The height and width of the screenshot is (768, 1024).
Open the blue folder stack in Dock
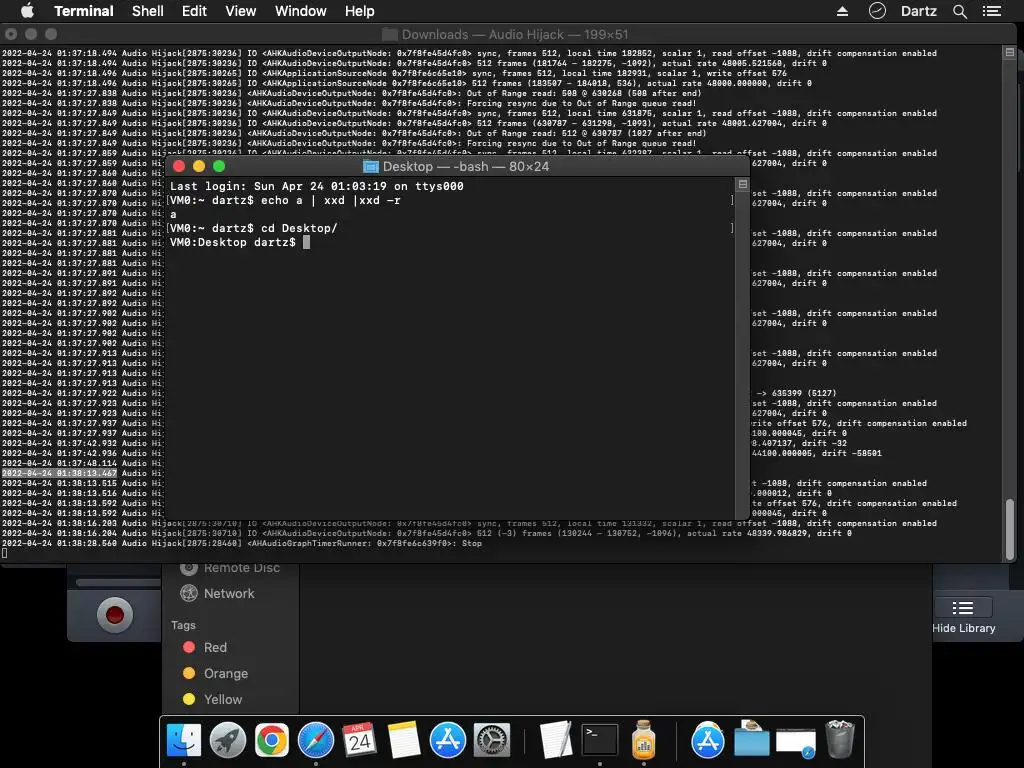752,739
